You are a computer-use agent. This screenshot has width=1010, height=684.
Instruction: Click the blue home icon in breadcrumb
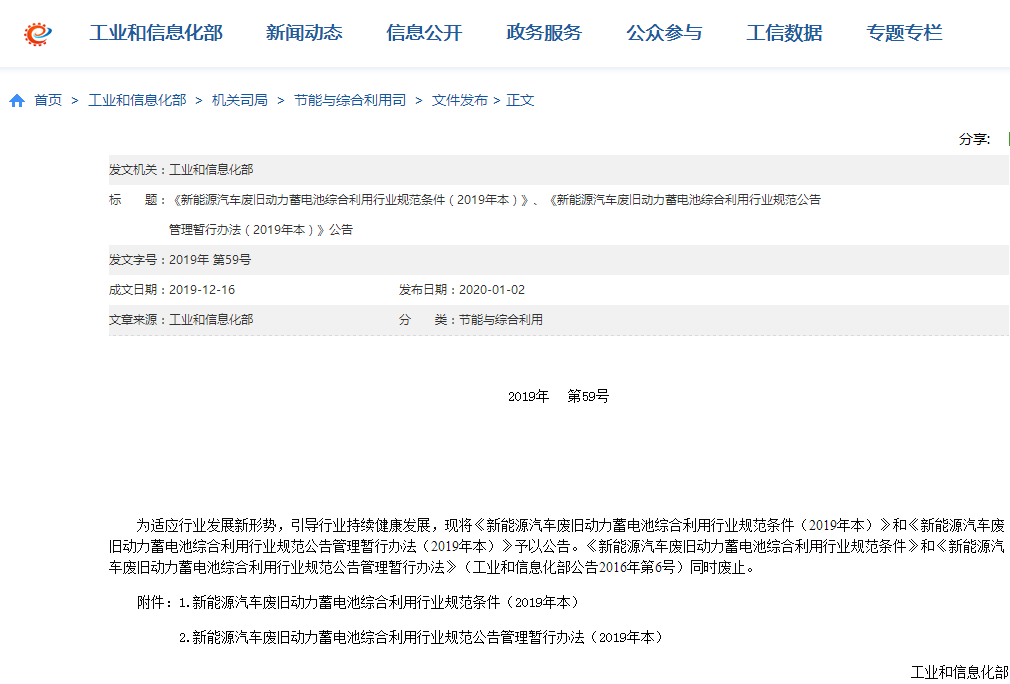pyautogui.click(x=17, y=101)
